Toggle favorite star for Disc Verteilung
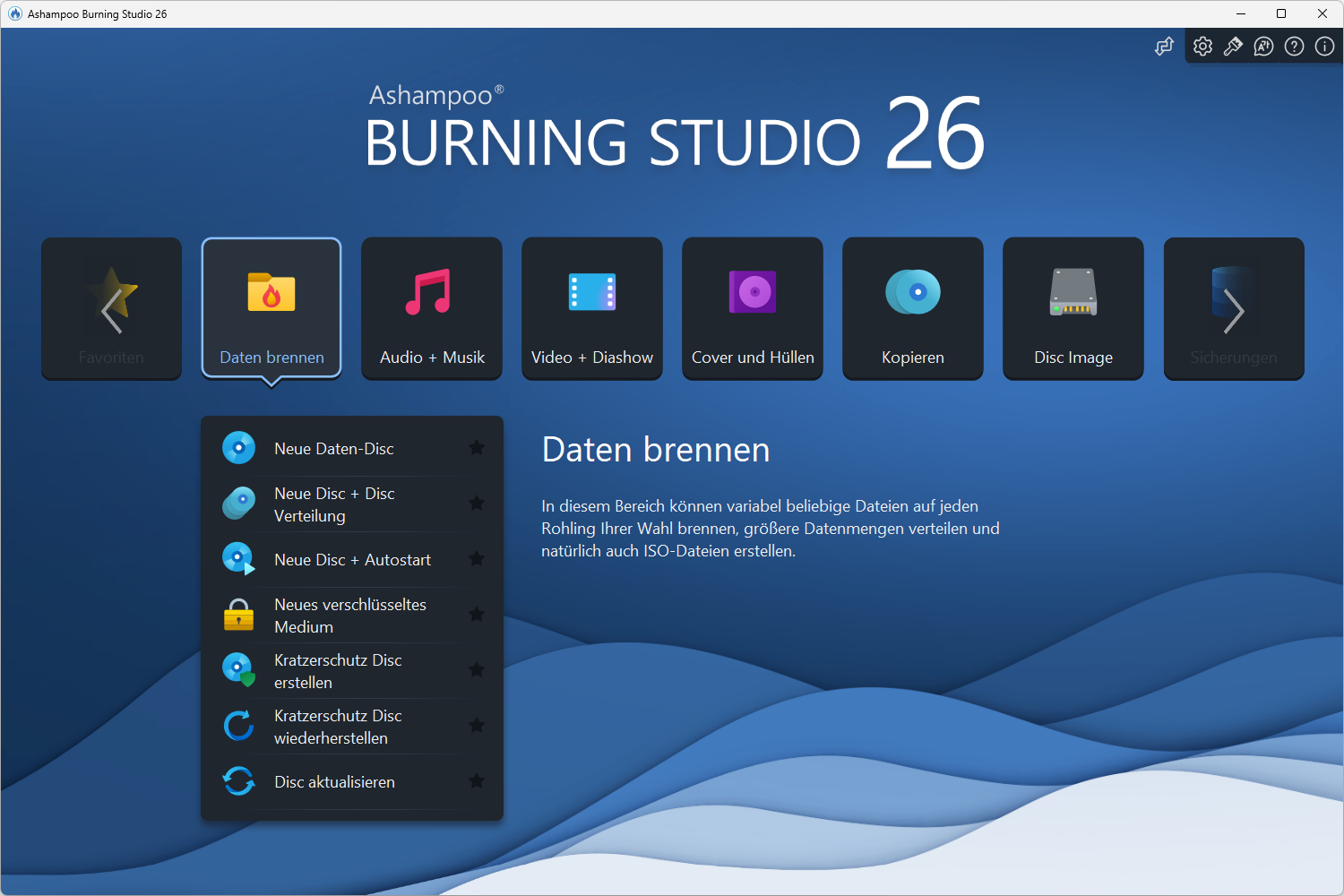This screenshot has width=1344, height=896. (477, 504)
